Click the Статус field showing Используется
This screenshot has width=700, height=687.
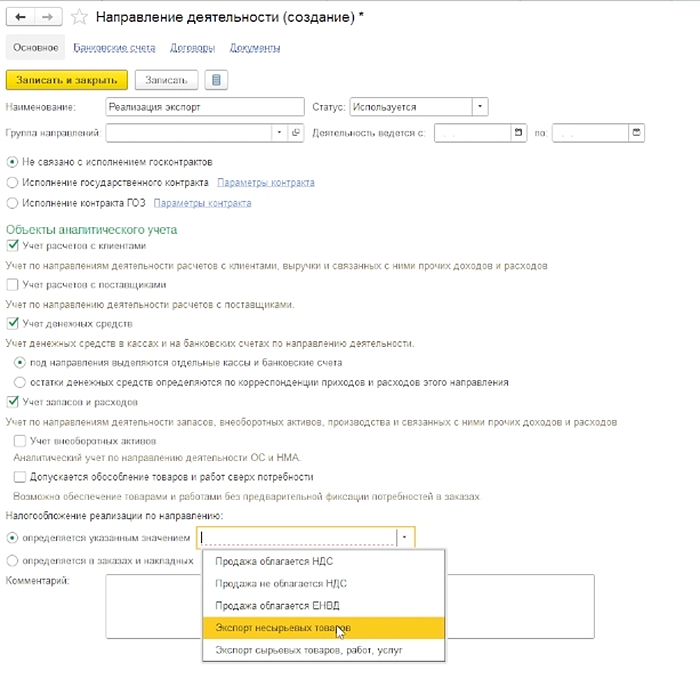pos(411,107)
